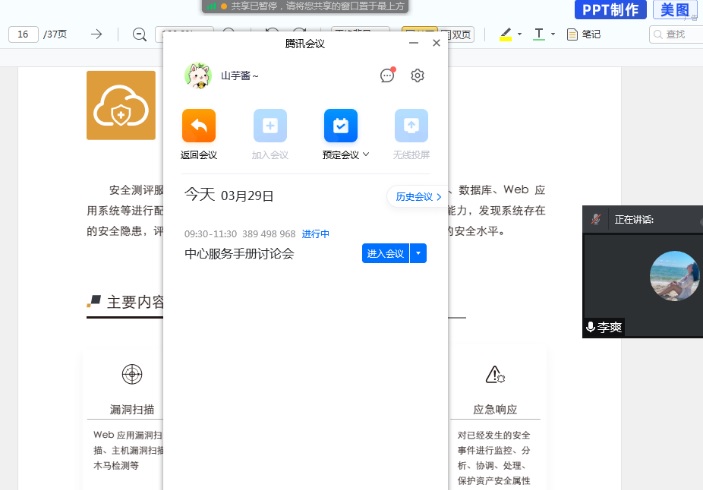The image size is (703, 490).
Task: Click the 李爽 participant video thumbnail
Action: tap(672, 276)
